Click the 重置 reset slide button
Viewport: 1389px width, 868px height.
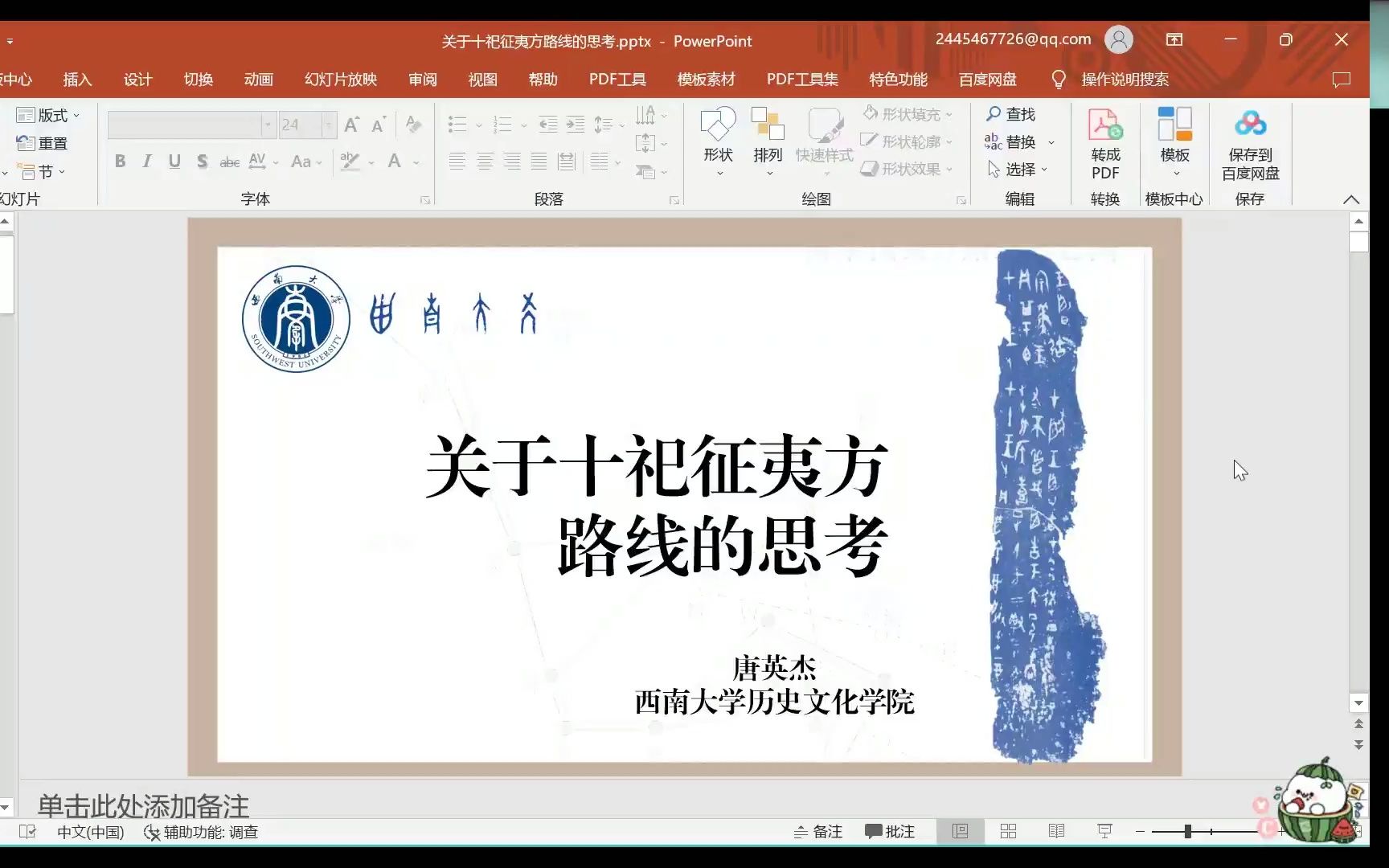[42, 143]
